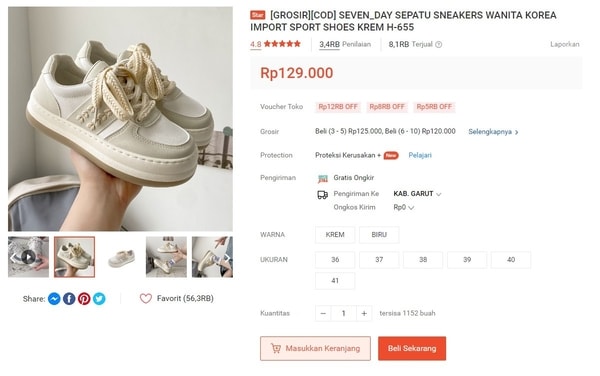
Task: Select KREM color option
Action: 335,235
